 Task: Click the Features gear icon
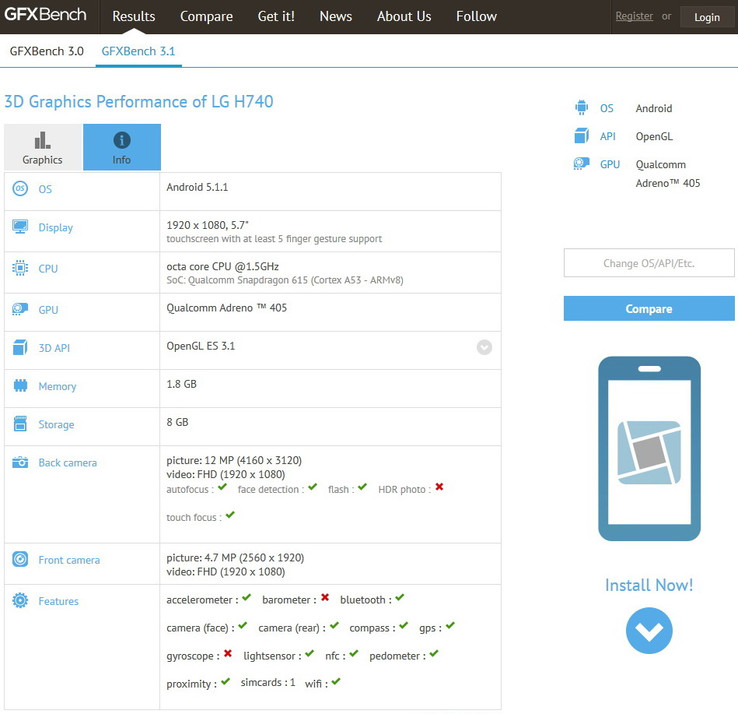[x=20, y=601]
